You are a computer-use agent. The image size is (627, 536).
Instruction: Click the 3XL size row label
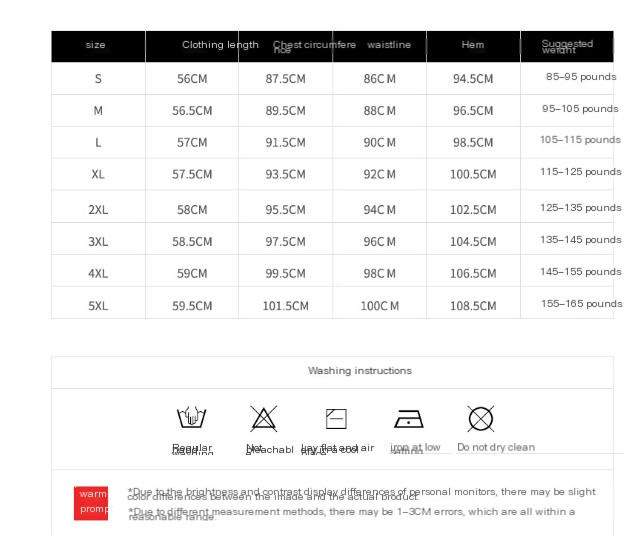(x=98, y=242)
